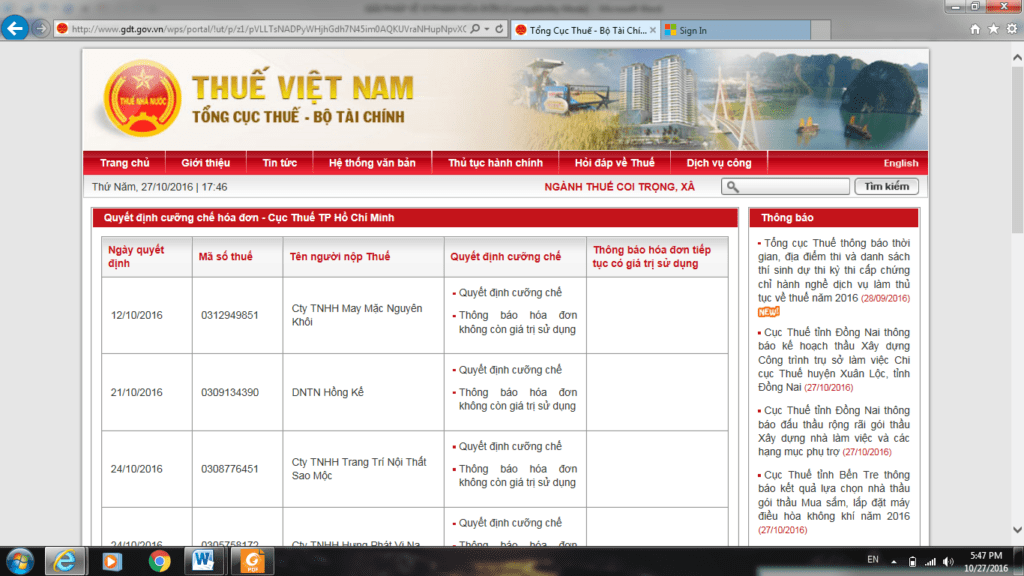Click the browser Forward arrow button
This screenshot has width=1024, height=576.
click(x=40, y=29)
